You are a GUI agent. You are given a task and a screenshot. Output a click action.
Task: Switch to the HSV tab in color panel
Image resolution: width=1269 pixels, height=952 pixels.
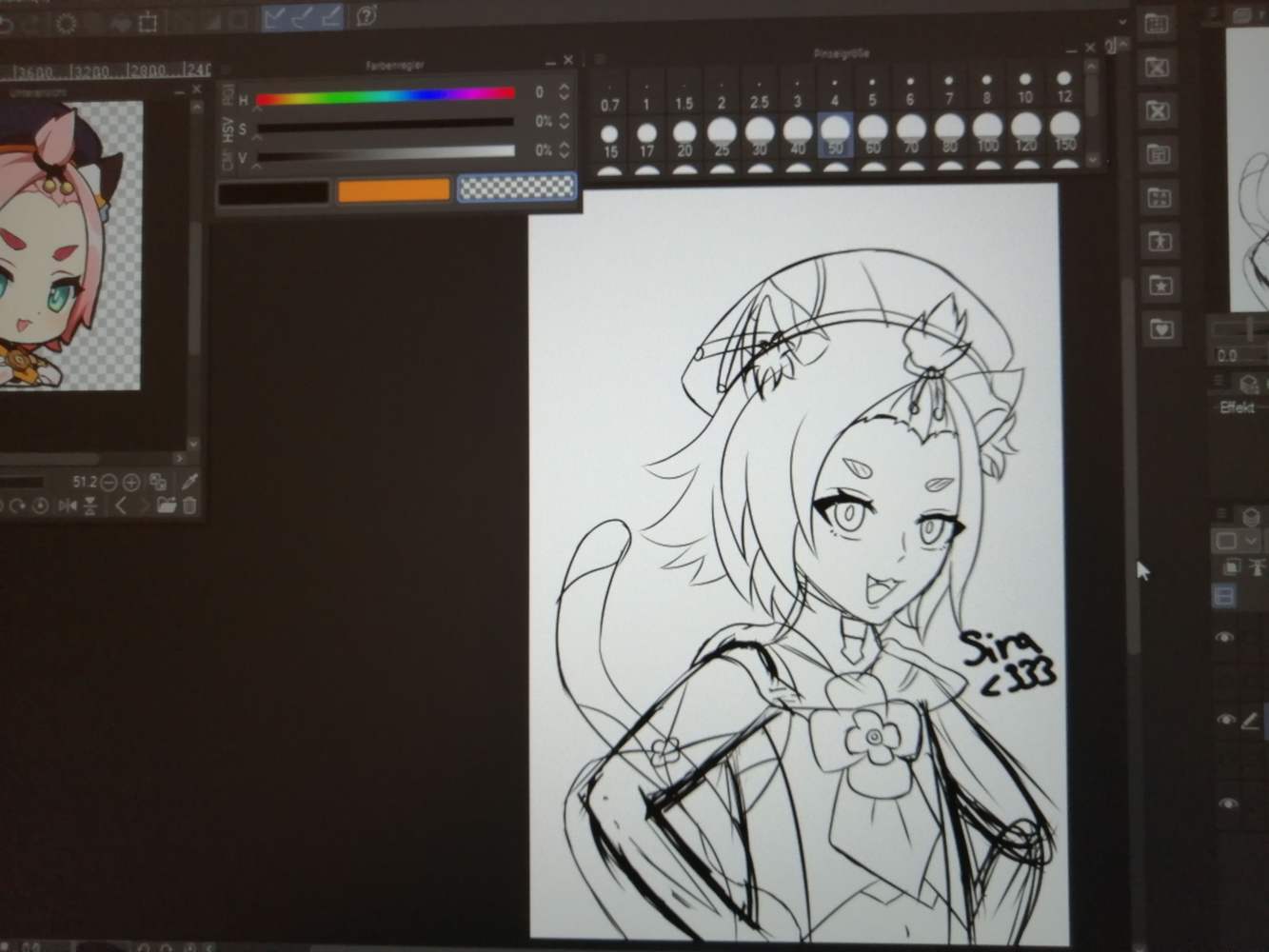coord(226,129)
